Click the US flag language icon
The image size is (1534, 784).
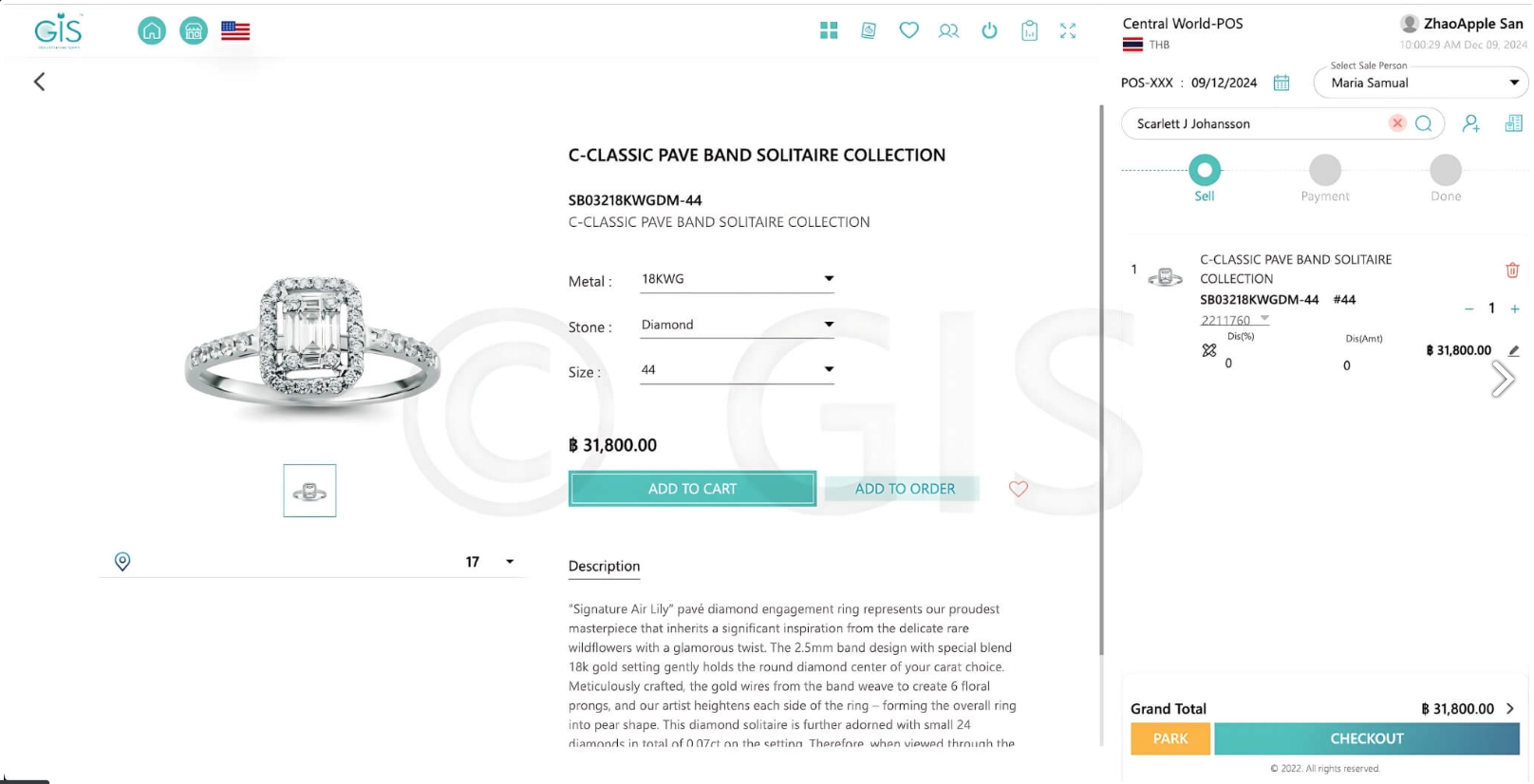(235, 31)
